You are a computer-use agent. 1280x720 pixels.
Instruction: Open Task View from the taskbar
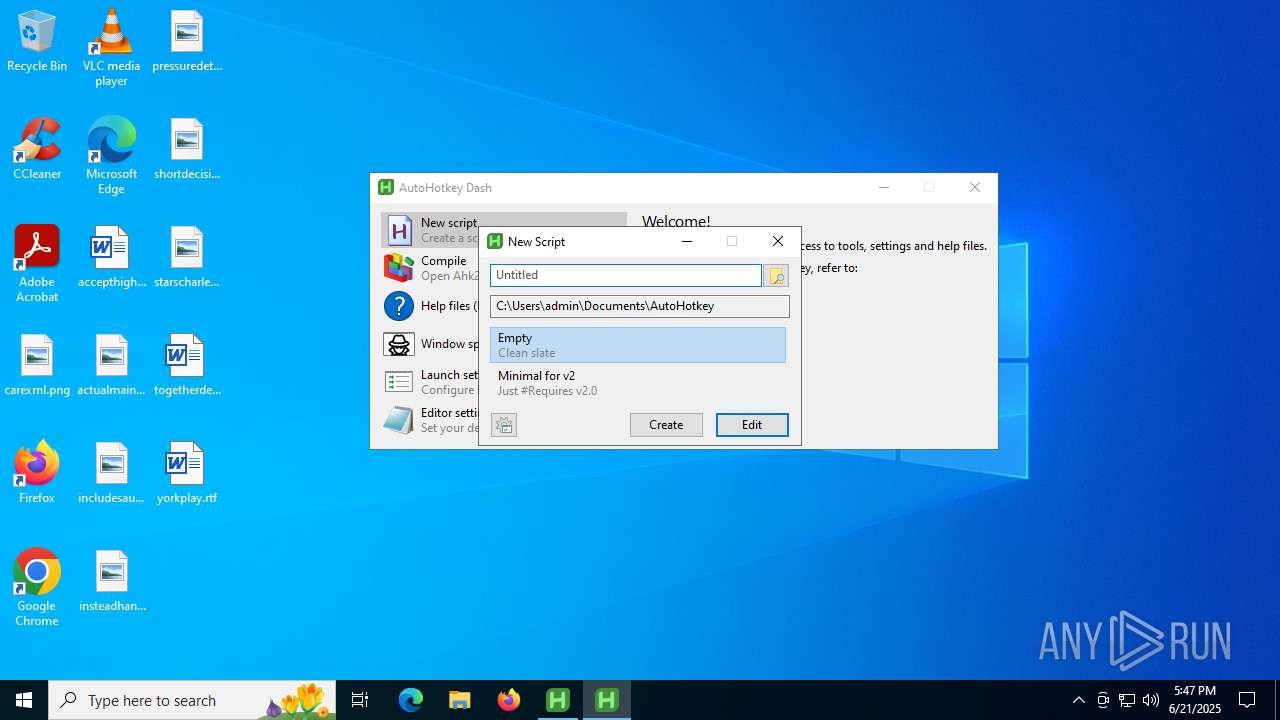pos(360,700)
